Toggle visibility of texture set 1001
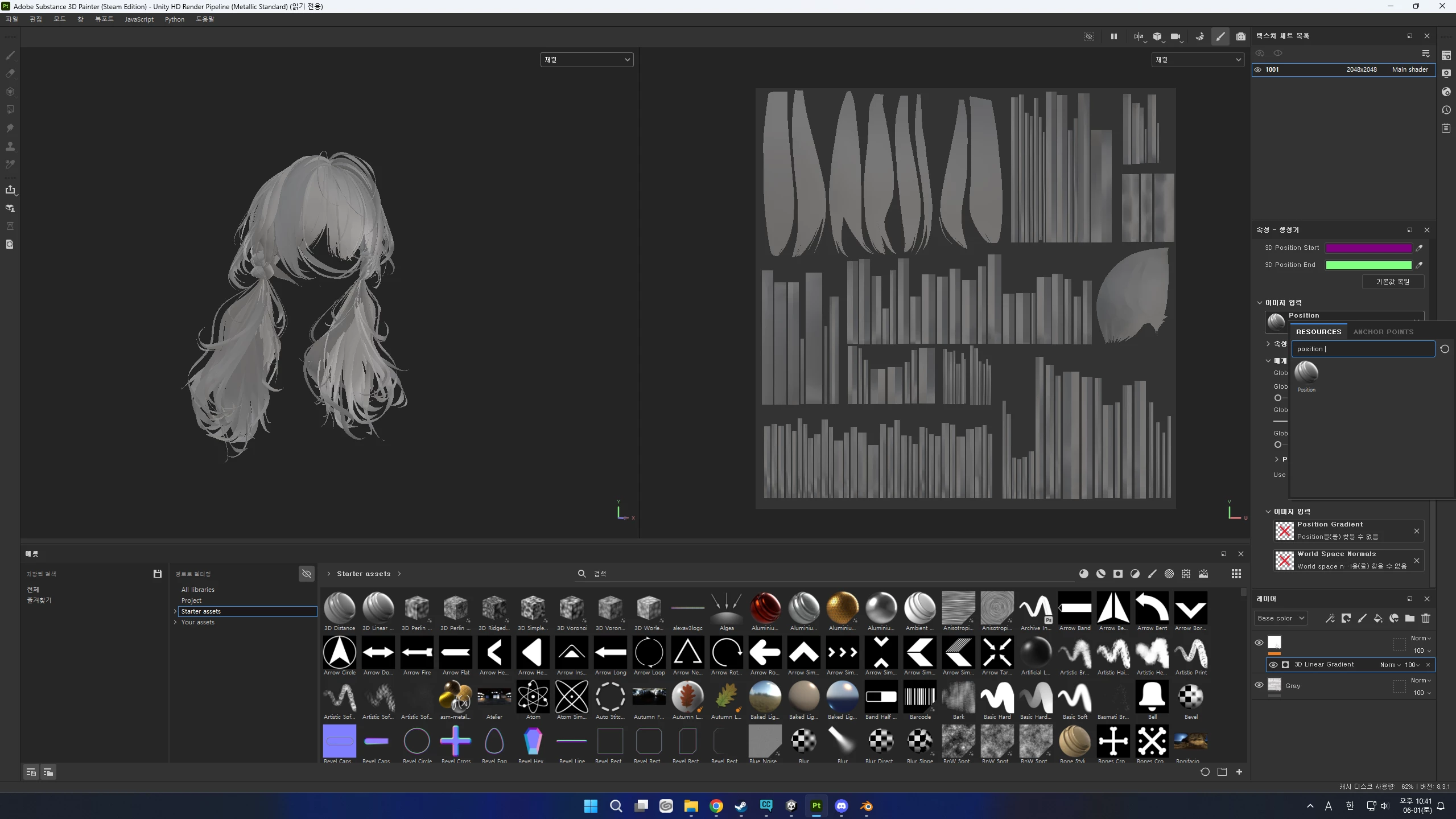 tap(1258, 69)
